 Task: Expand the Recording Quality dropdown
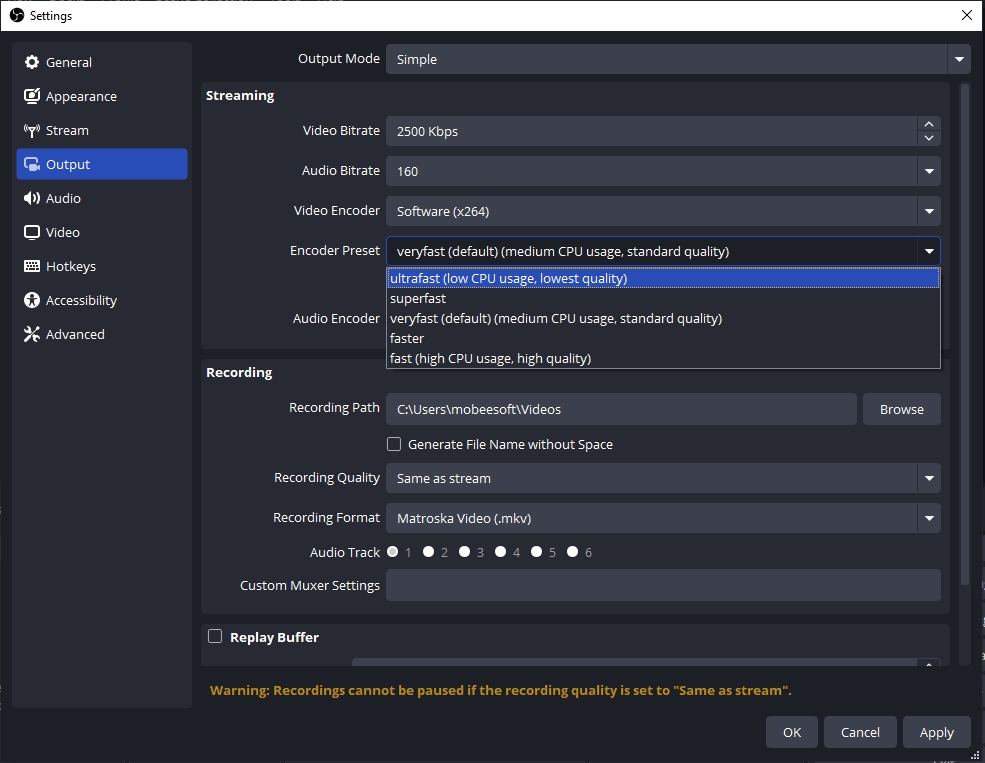click(x=929, y=478)
